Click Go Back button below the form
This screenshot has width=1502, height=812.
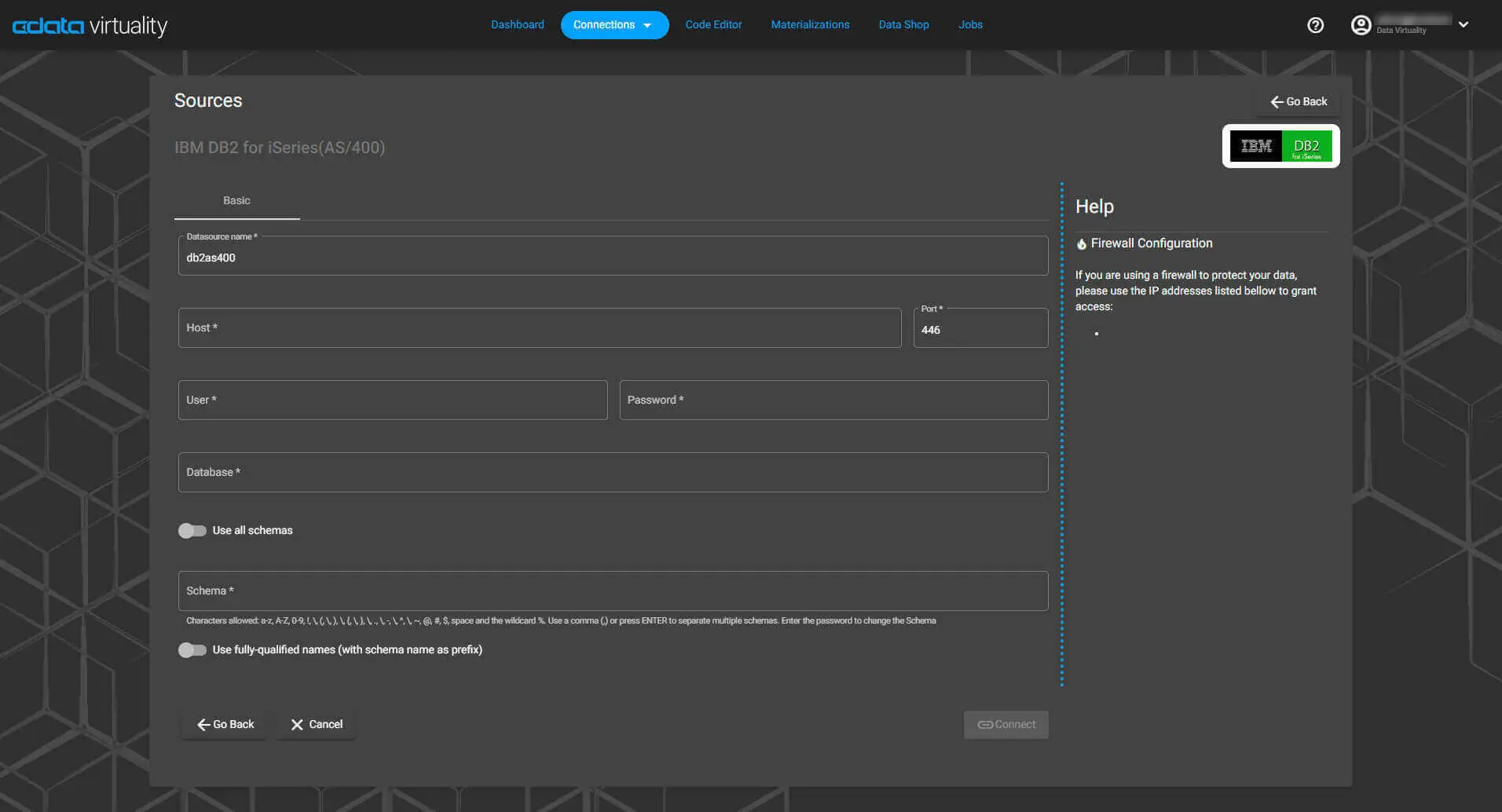point(225,725)
